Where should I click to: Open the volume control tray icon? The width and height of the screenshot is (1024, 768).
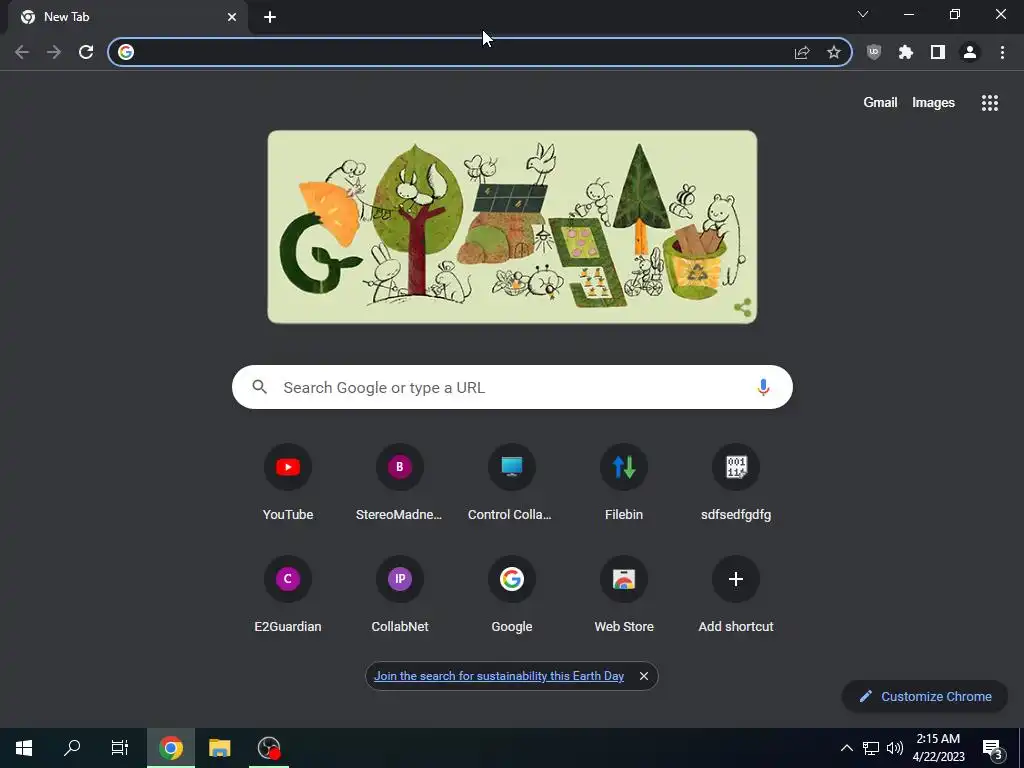pos(895,748)
